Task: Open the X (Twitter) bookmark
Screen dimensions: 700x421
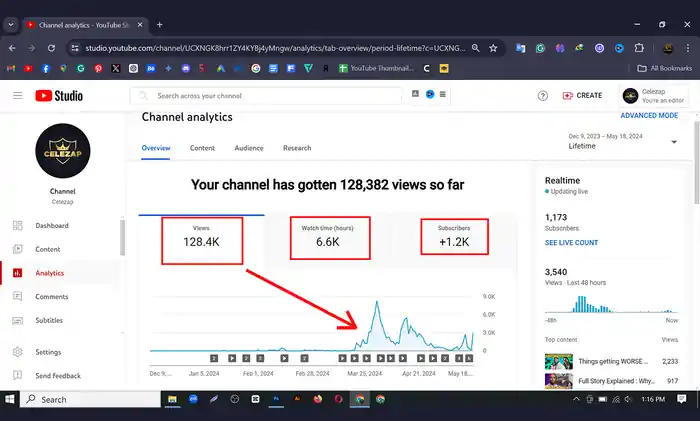Action: click(116, 68)
